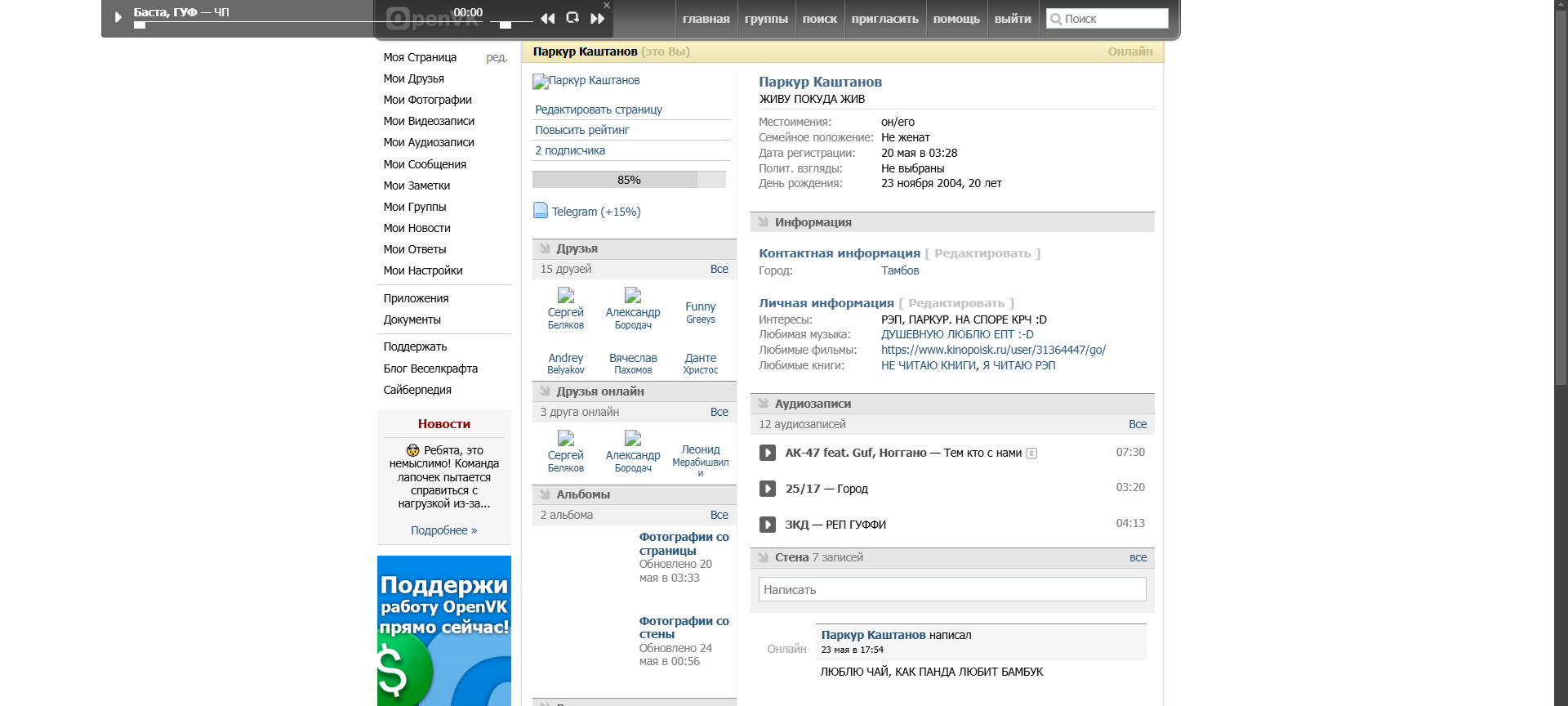1568x706 pixels.
Task: Play the AK-47 feat. Guf track
Action: click(768, 453)
